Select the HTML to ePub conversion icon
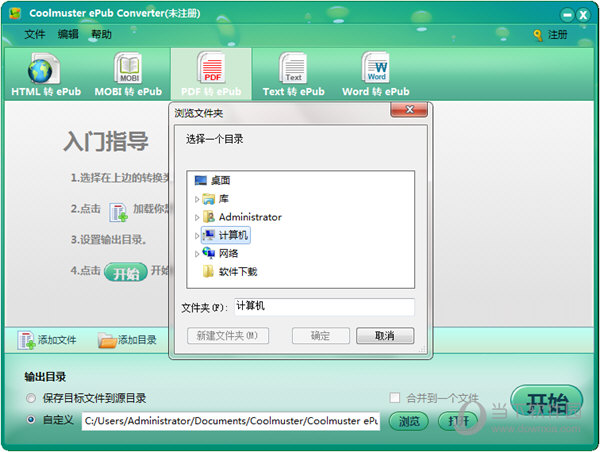Screen dimensions: 600x452 click(x=43, y=69)
